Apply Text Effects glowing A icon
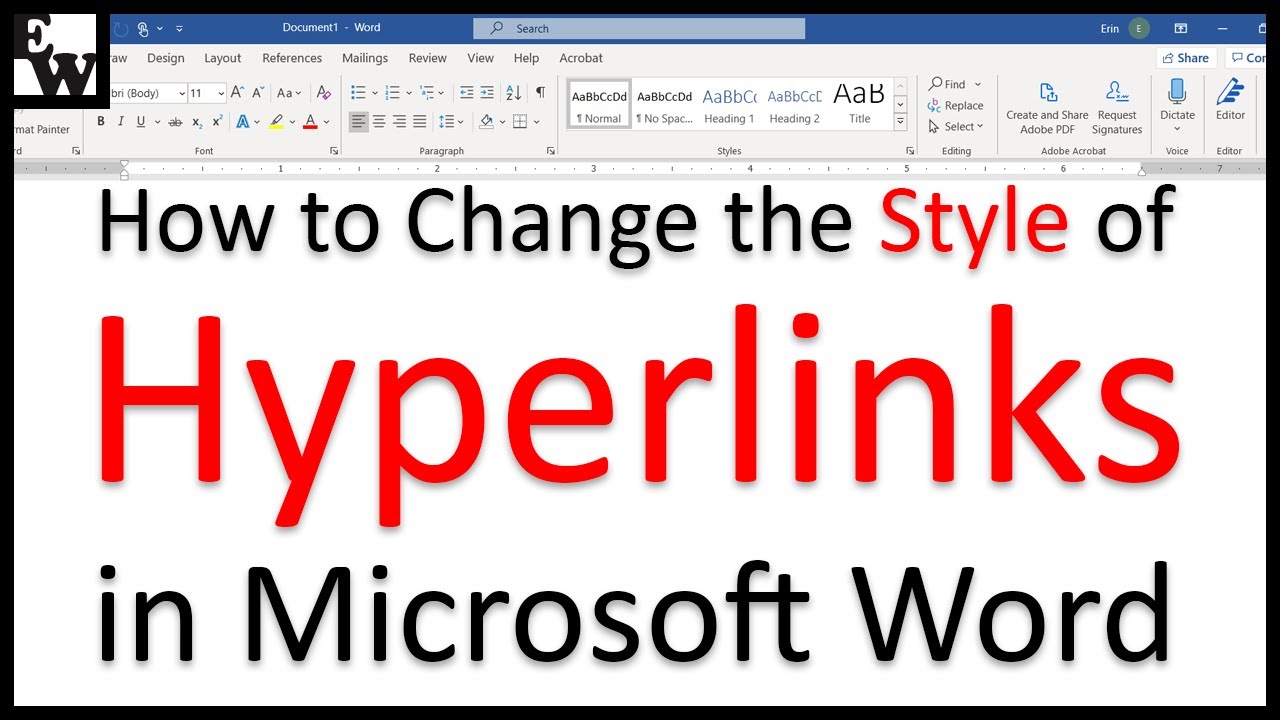This screenshot has width=1280, height=720. pos(242,122)
